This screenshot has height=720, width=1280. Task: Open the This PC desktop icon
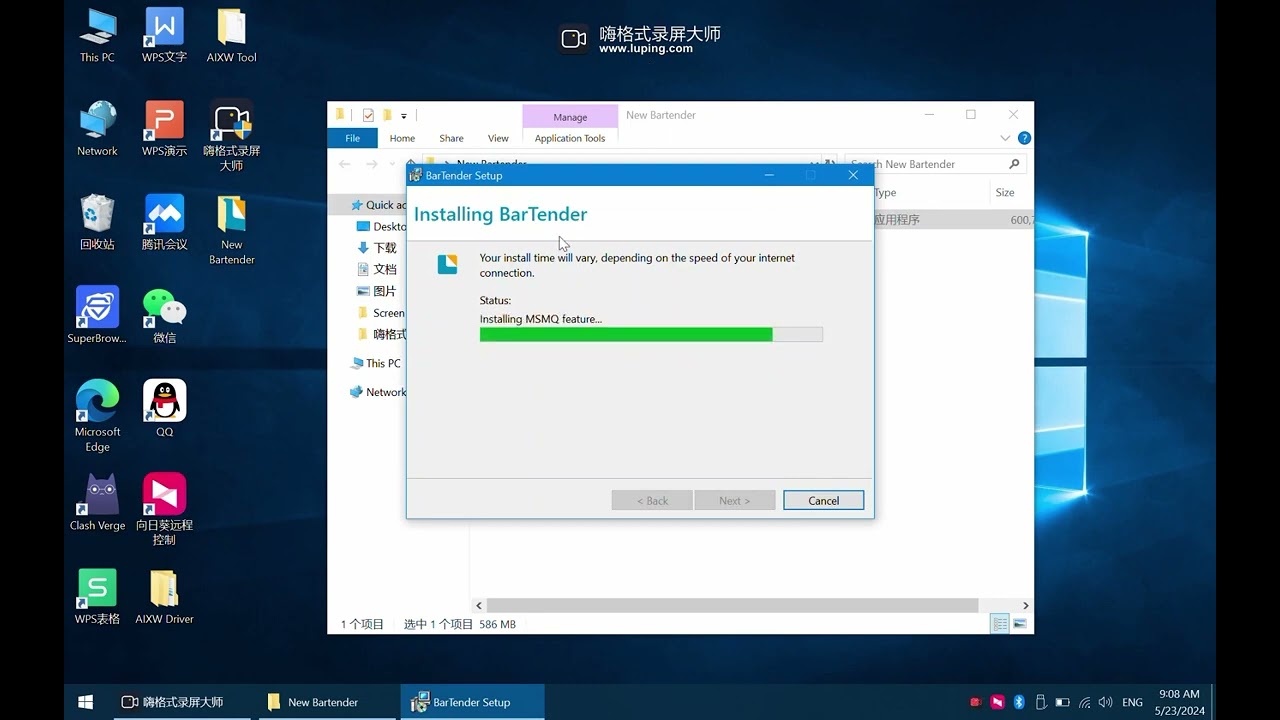(x=97, y=35)
